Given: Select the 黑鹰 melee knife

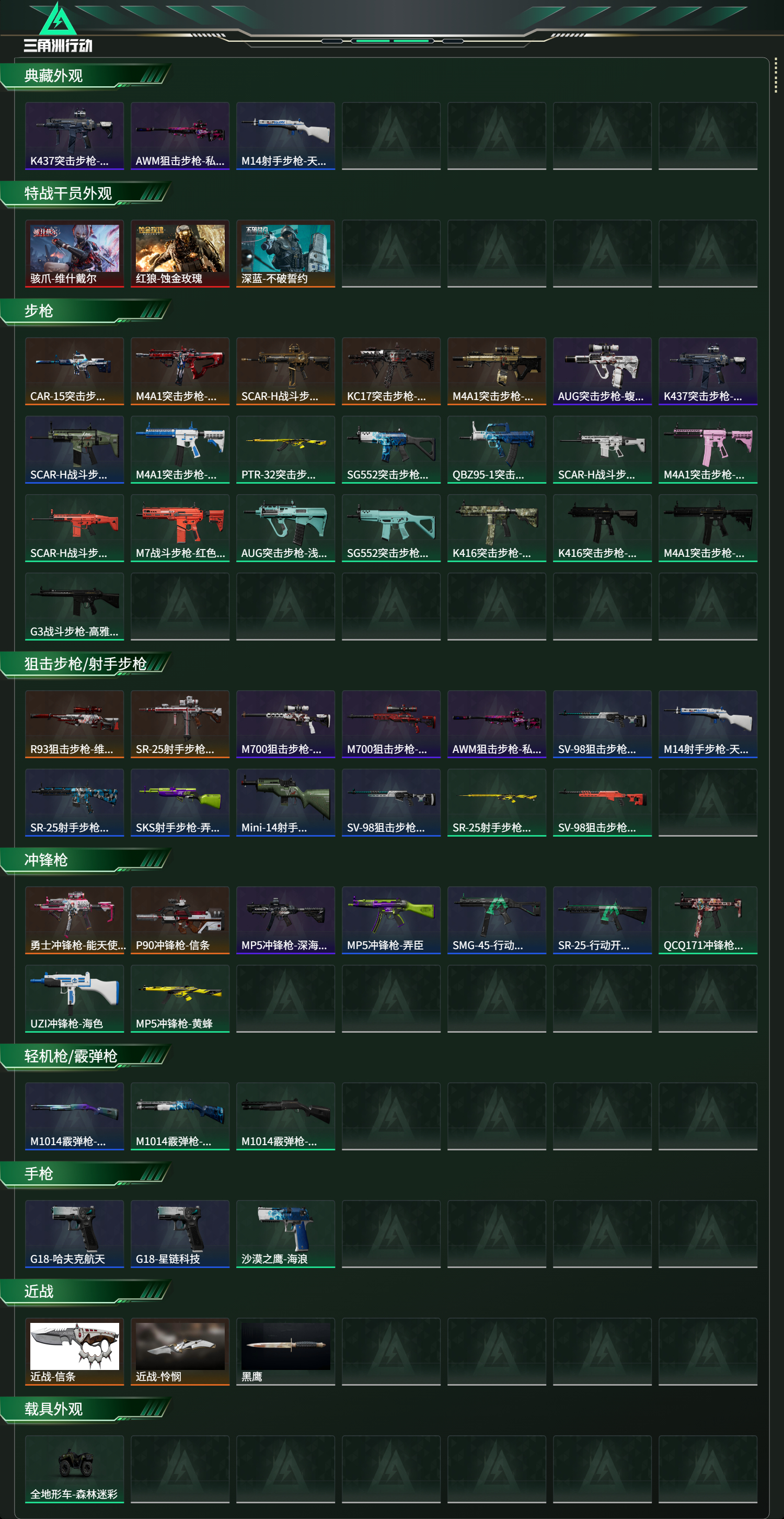Looking at the screenshot, I should pos(285,1352).
